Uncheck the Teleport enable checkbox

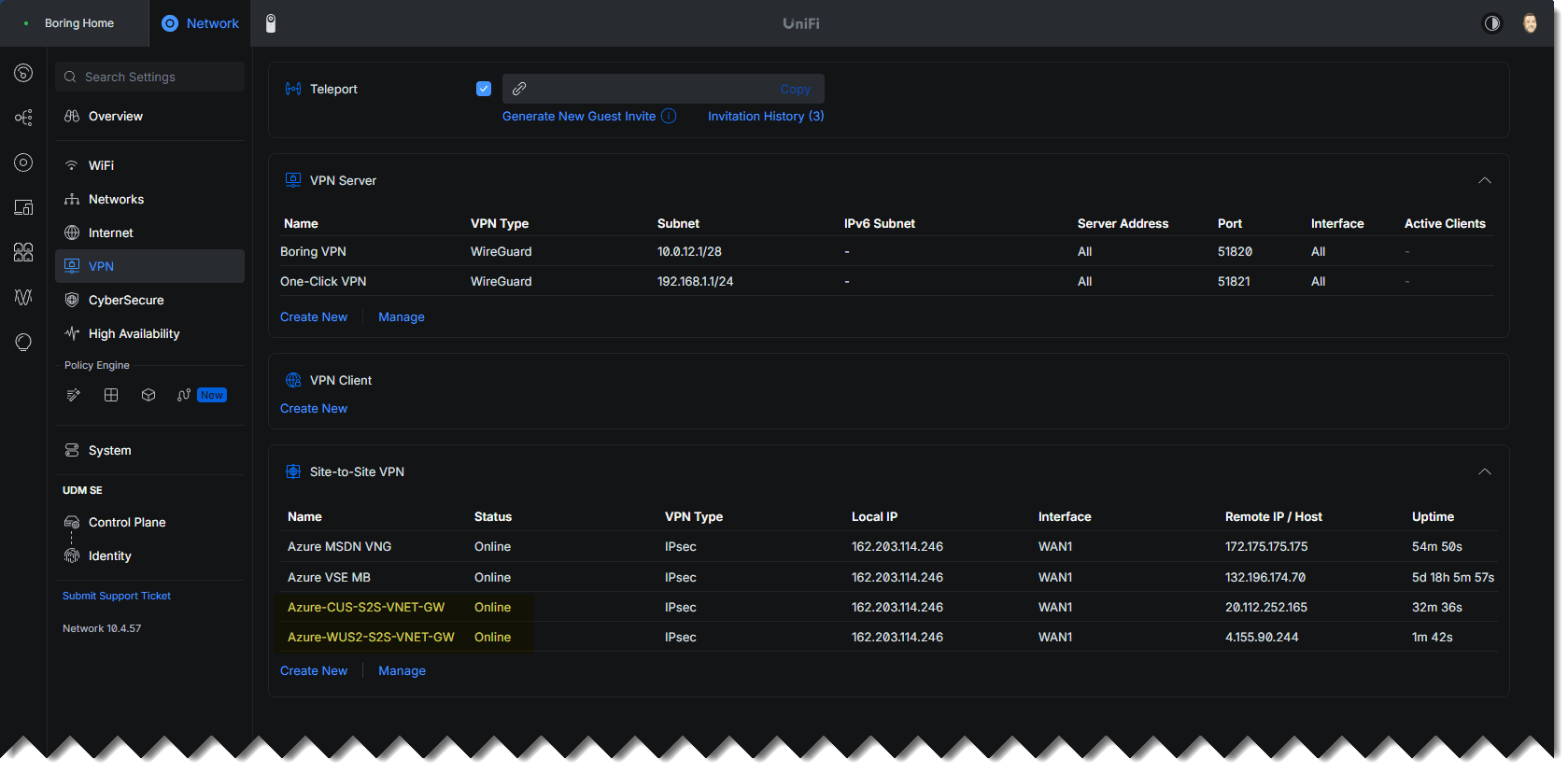pos(484,89)
